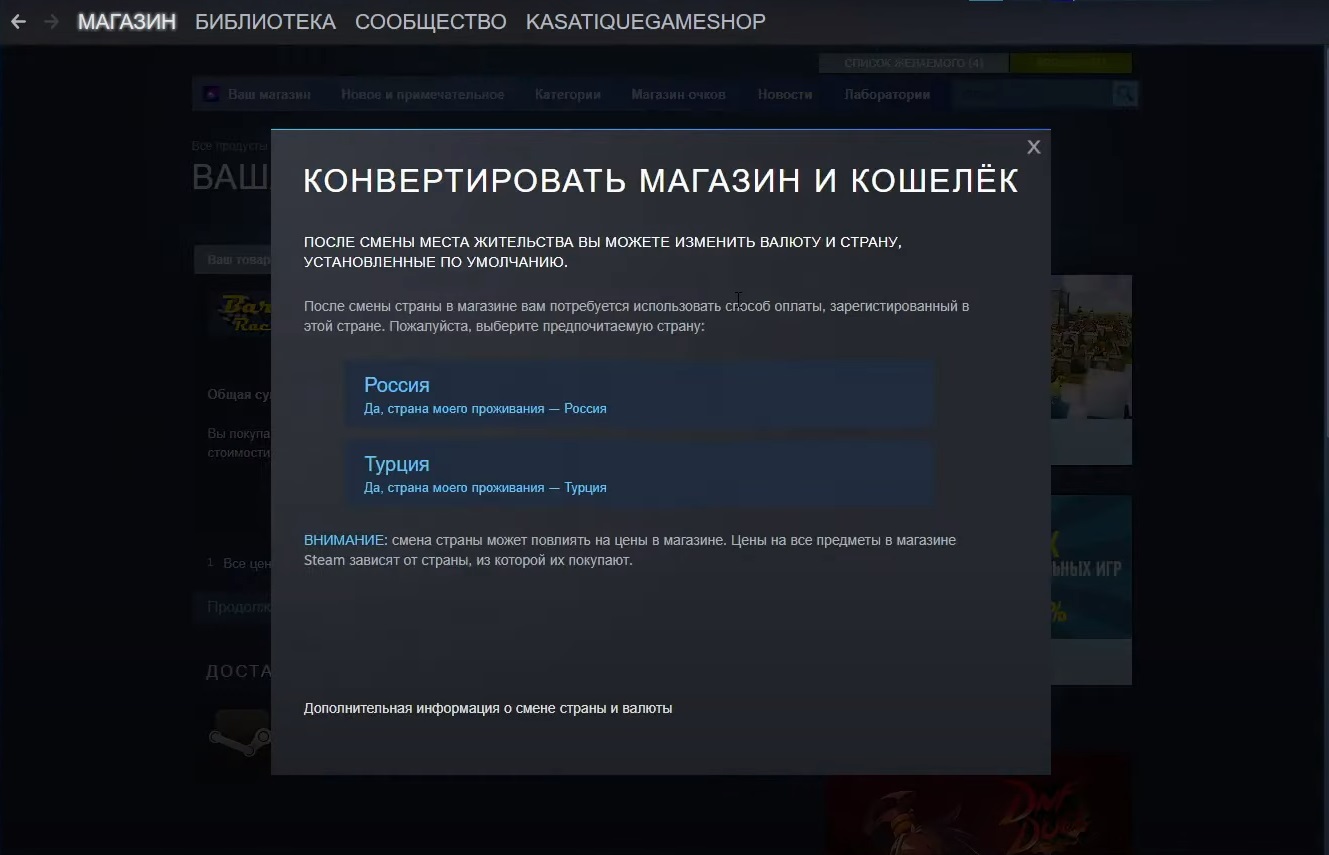Screen dimensions: 1329x855
Task: Click the store search input field
Action: click(x=1030, y=94)
